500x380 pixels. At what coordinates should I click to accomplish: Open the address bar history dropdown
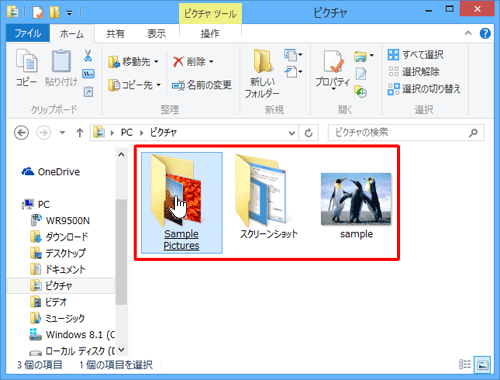tap(292, 133)
